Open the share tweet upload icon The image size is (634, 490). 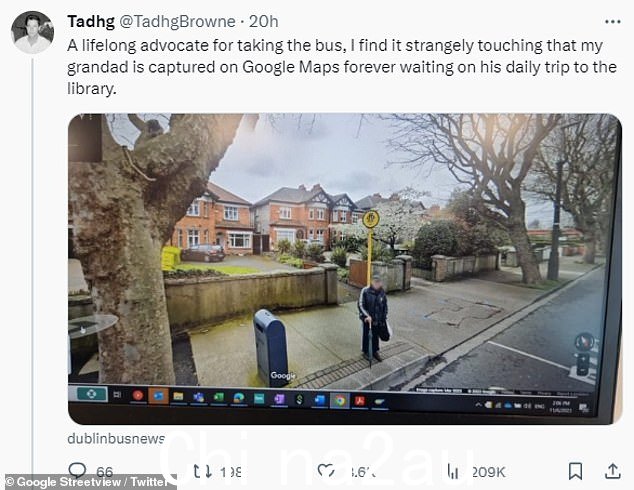pos(612,471)
